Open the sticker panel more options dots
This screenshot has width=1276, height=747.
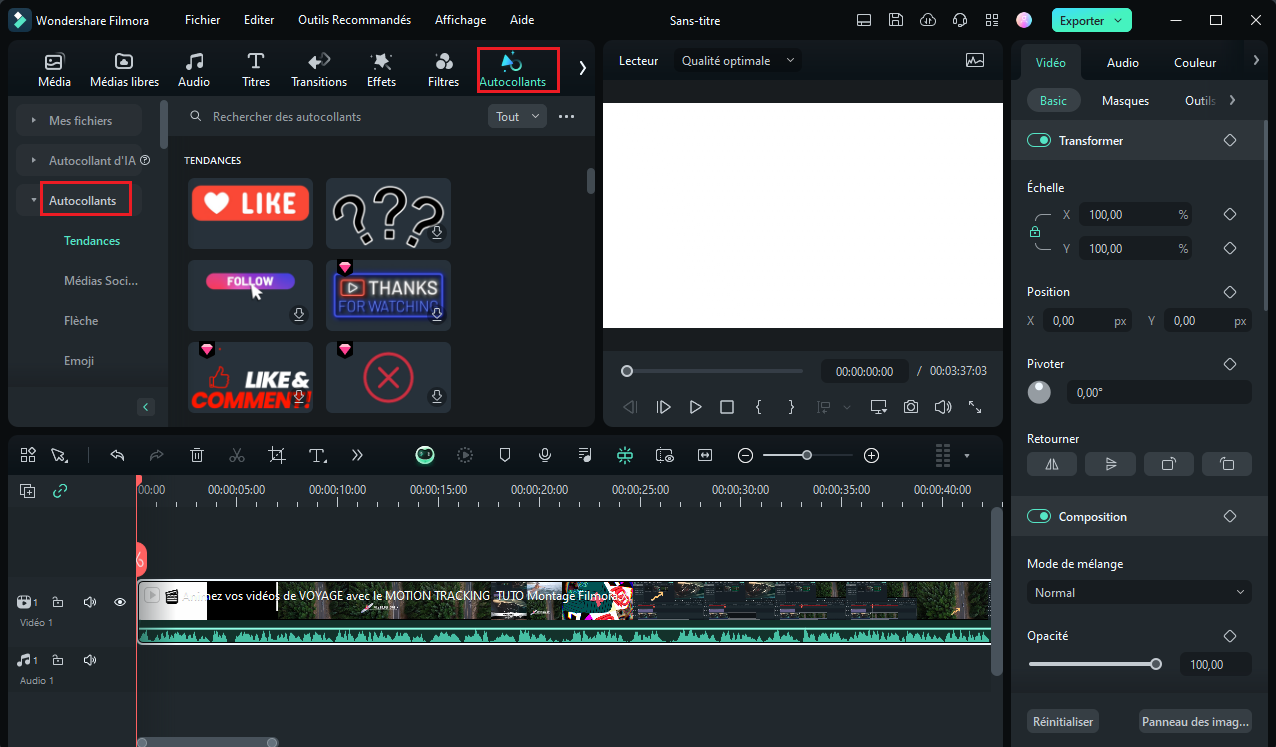(x=566, y=117)
